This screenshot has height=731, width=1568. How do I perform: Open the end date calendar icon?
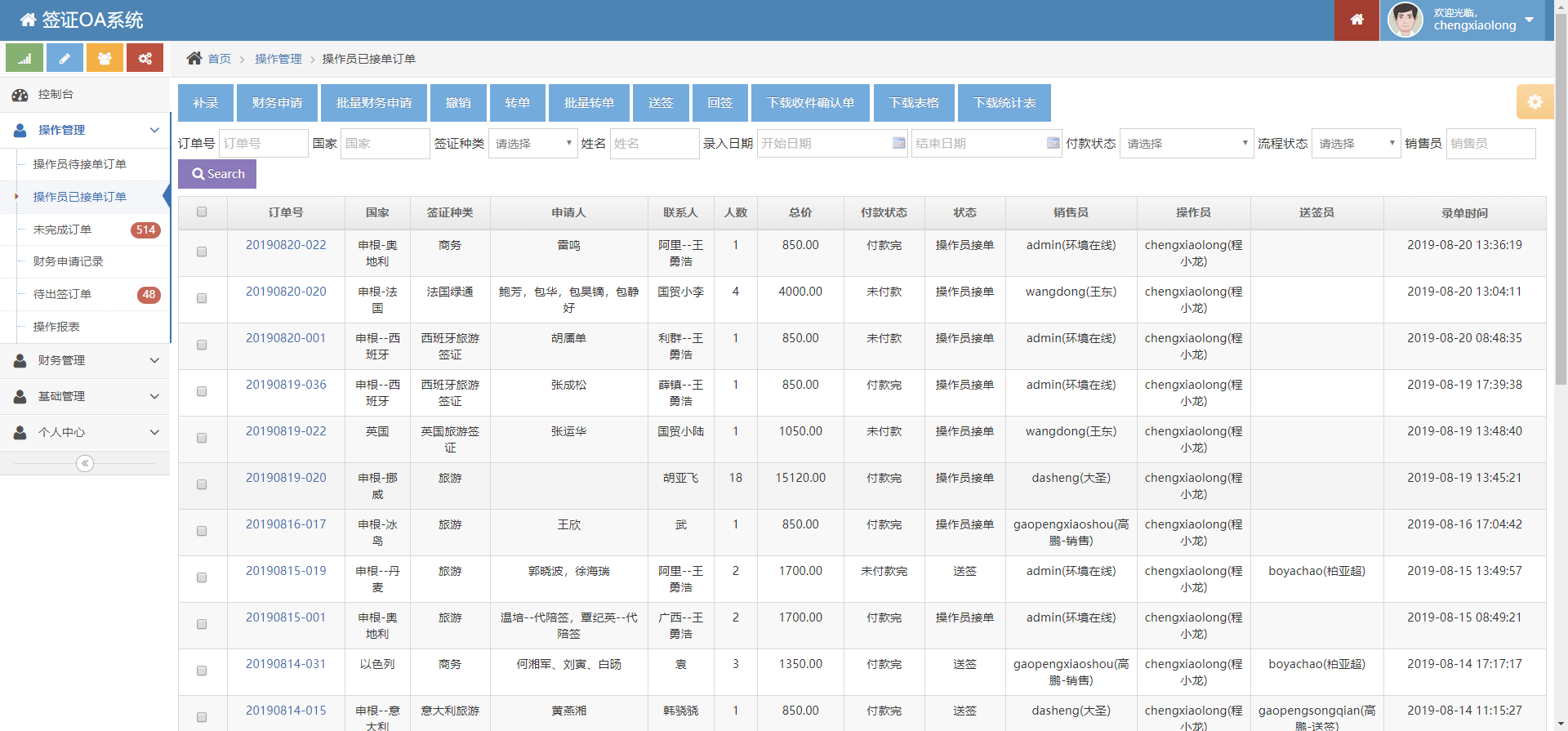(1053, 143)
